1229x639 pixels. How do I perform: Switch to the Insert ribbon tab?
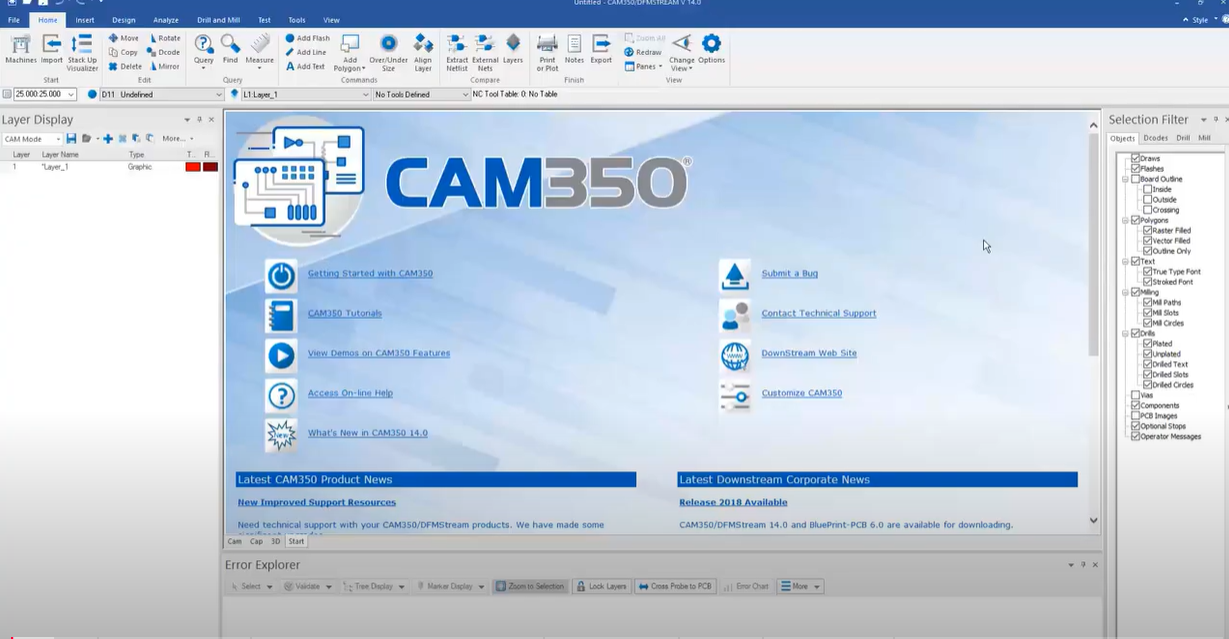[85, 20]
